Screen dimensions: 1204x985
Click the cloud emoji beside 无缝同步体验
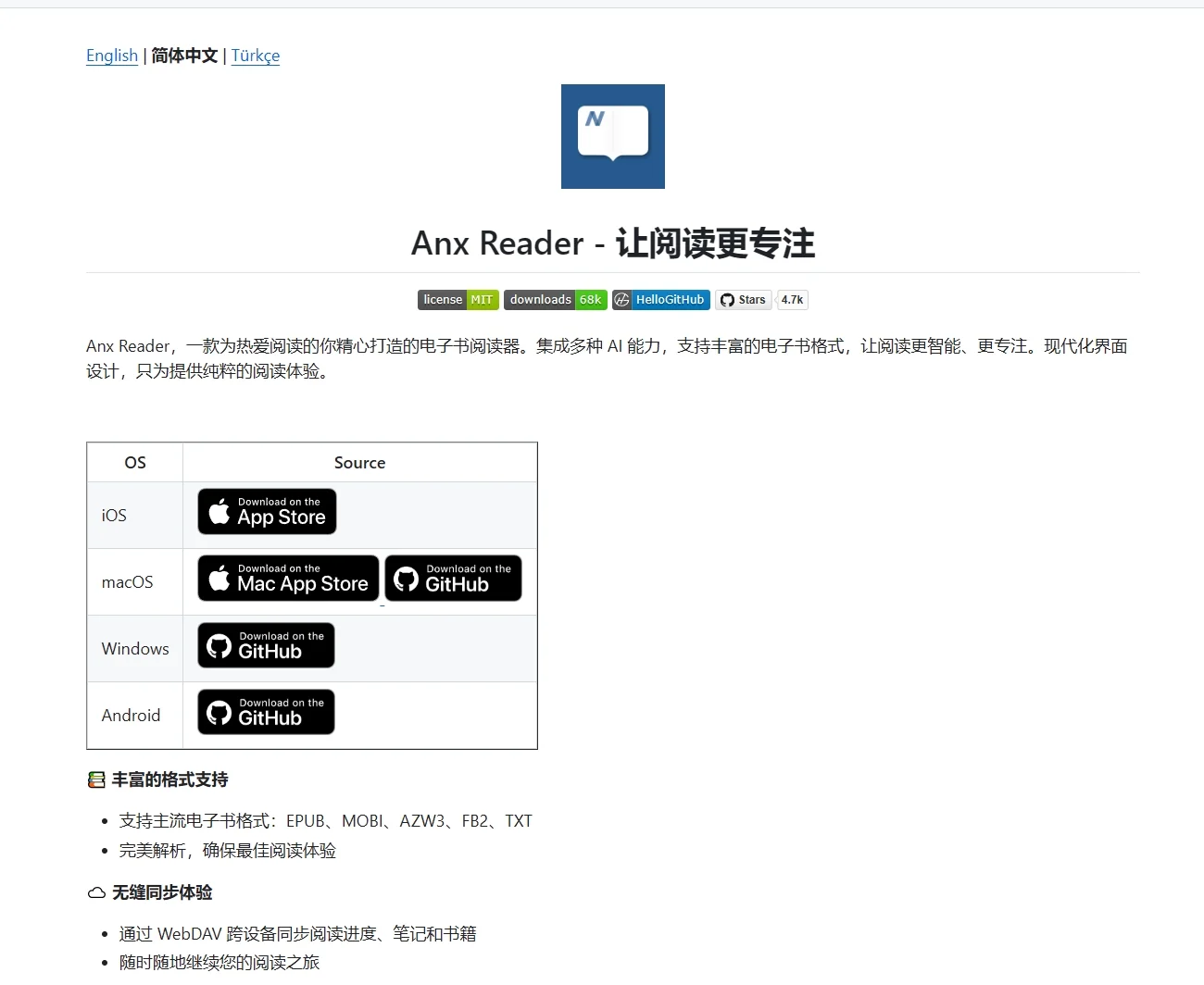[x=96, y=892]
